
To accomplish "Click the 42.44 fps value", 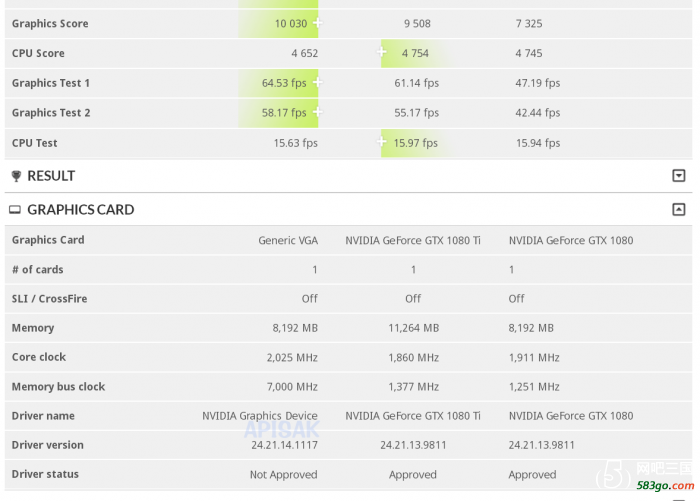I will point(538,113).
